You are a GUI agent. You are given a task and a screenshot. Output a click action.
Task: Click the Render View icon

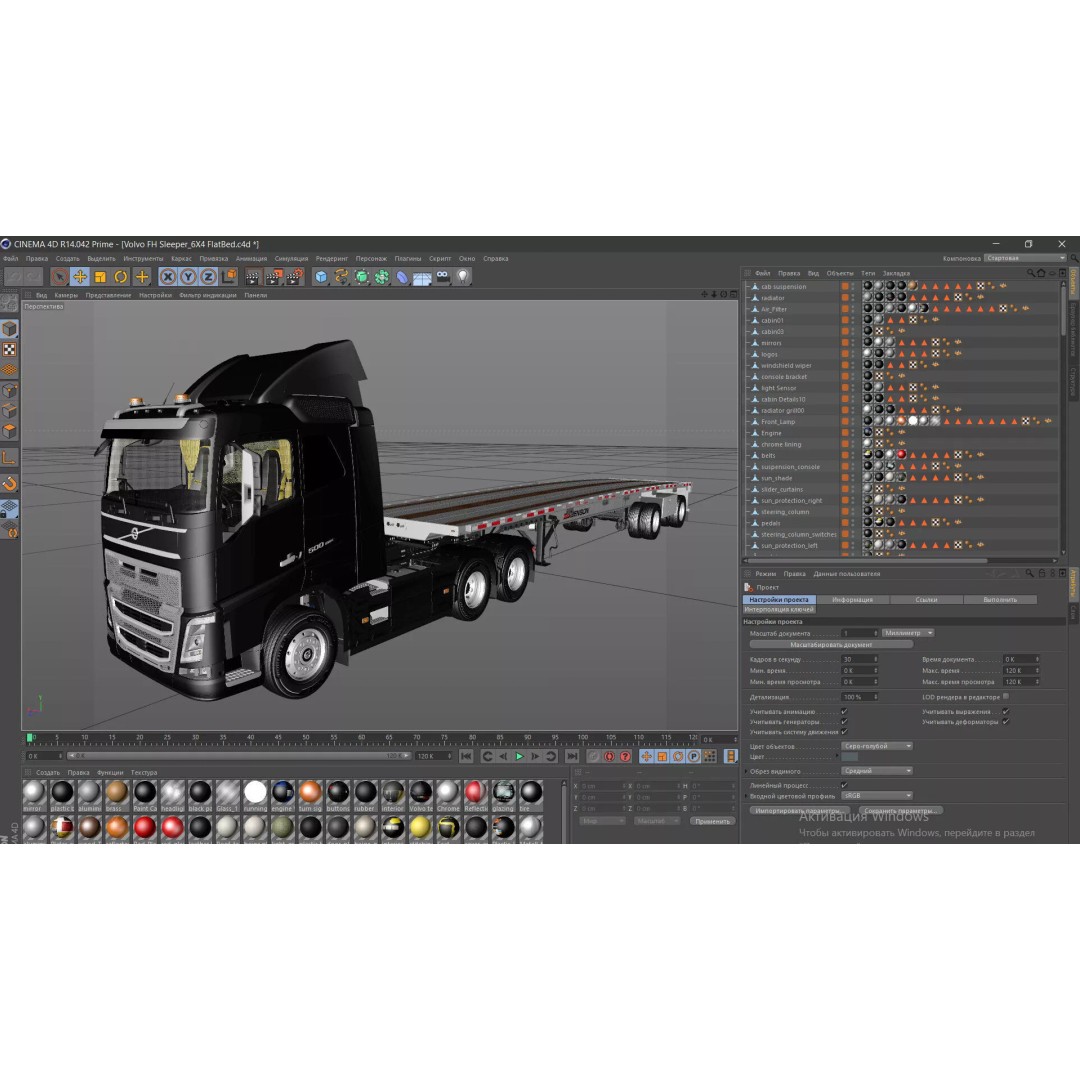[251, 278]
